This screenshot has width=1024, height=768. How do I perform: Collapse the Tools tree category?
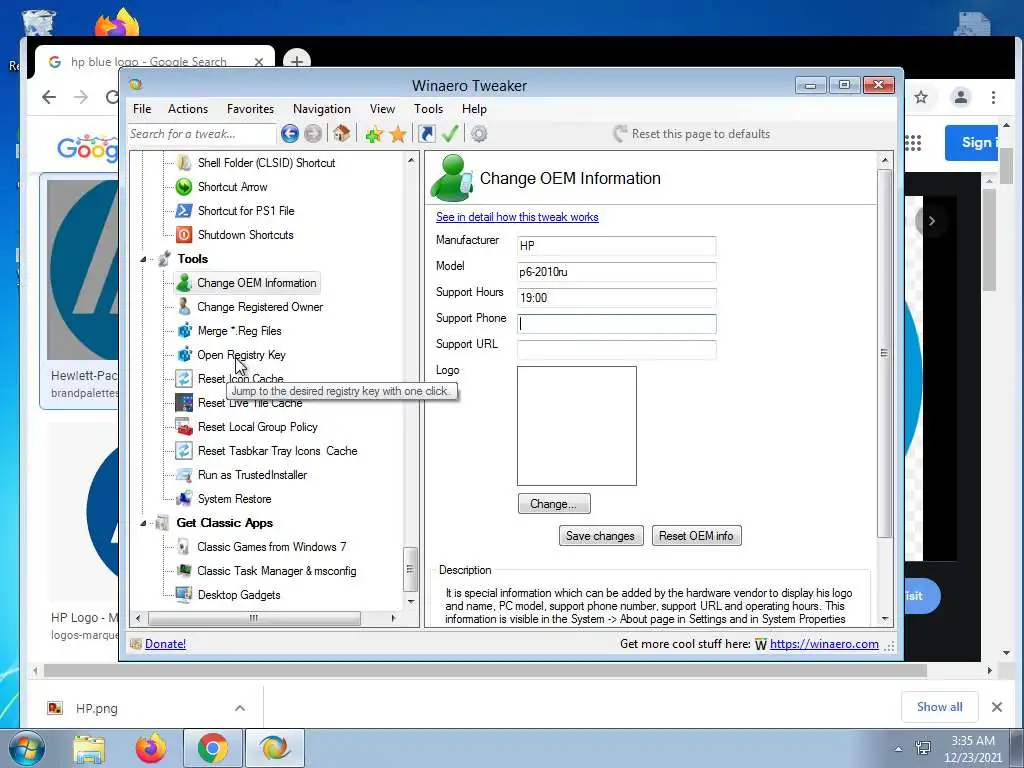point(143,259)
